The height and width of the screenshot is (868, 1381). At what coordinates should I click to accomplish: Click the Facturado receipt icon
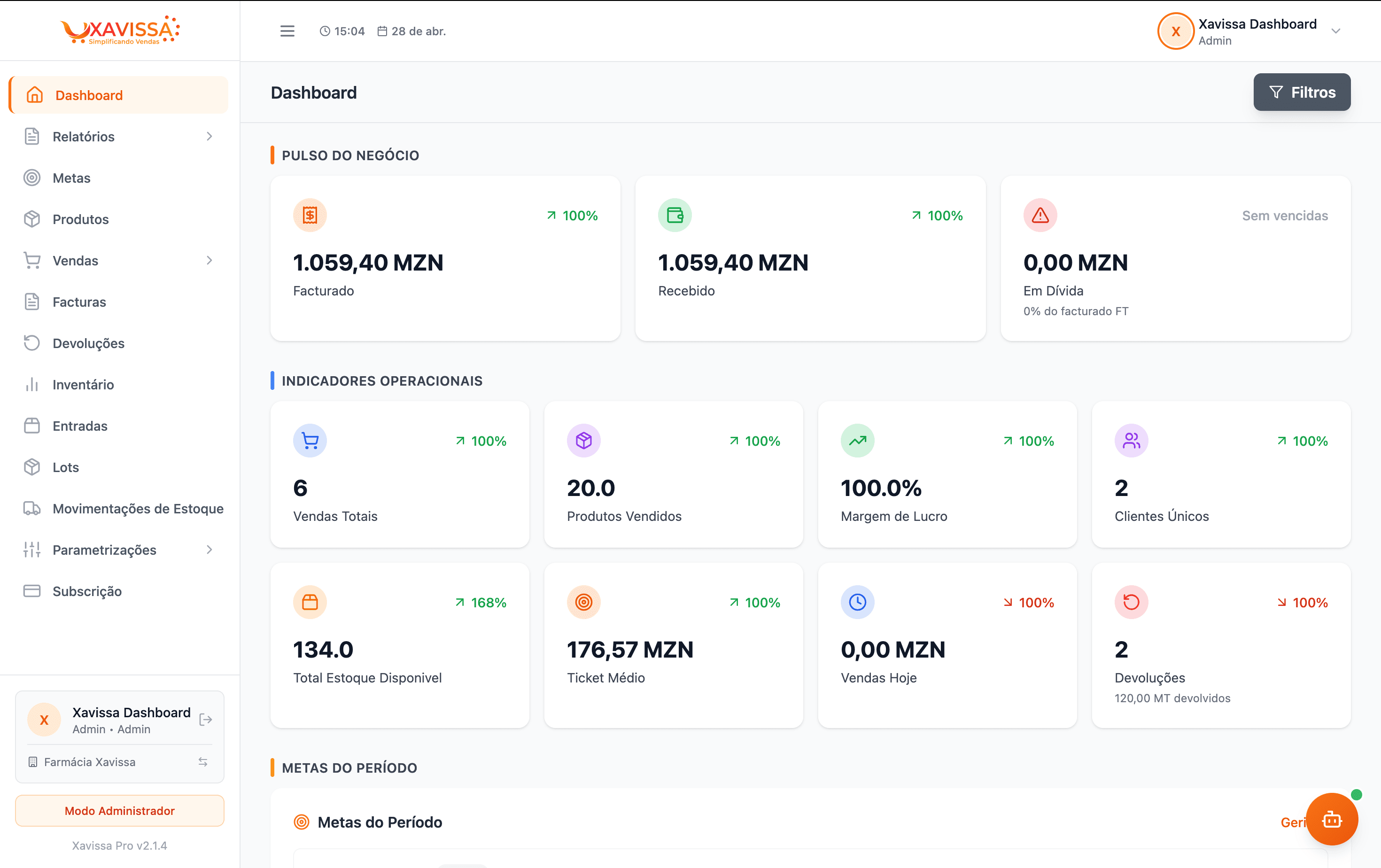click(x=310, y=216)
